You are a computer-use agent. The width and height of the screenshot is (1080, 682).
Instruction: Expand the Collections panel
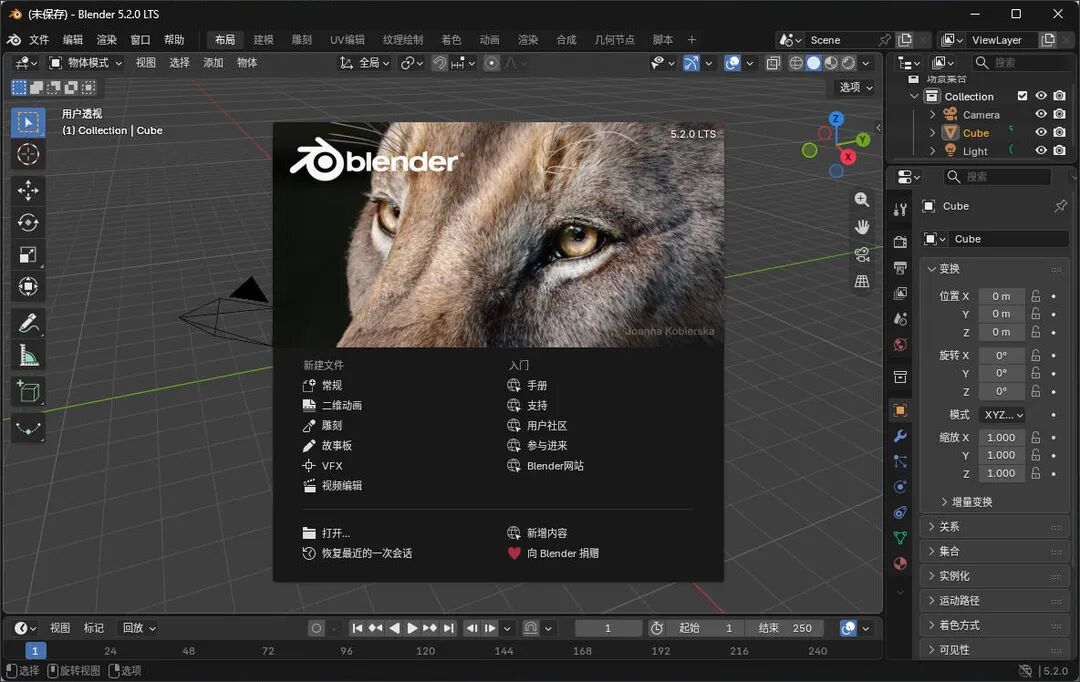click(995, 551)
